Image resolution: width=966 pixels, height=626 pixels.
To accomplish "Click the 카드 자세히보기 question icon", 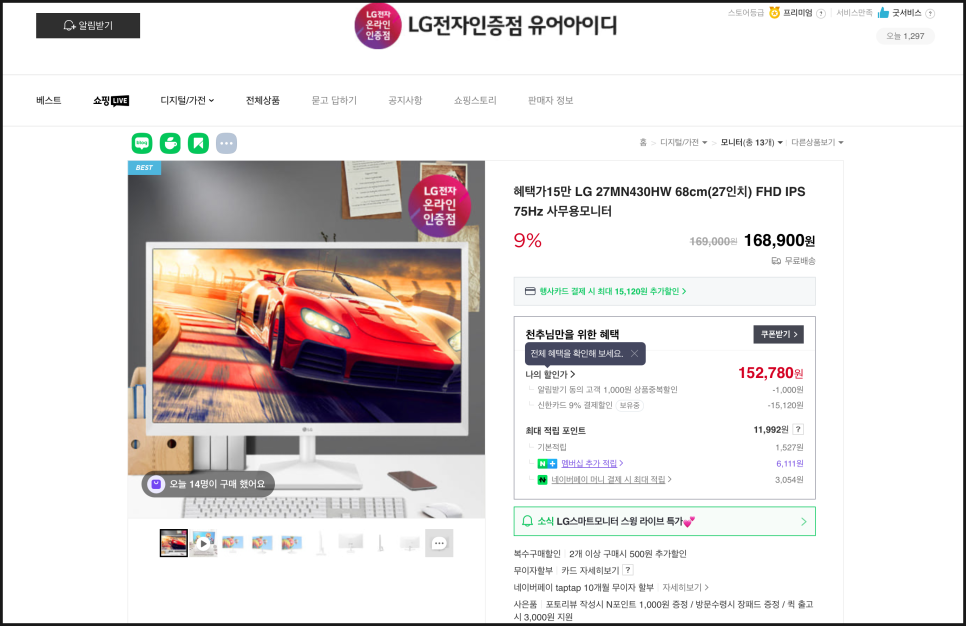I will coord(628,571).
